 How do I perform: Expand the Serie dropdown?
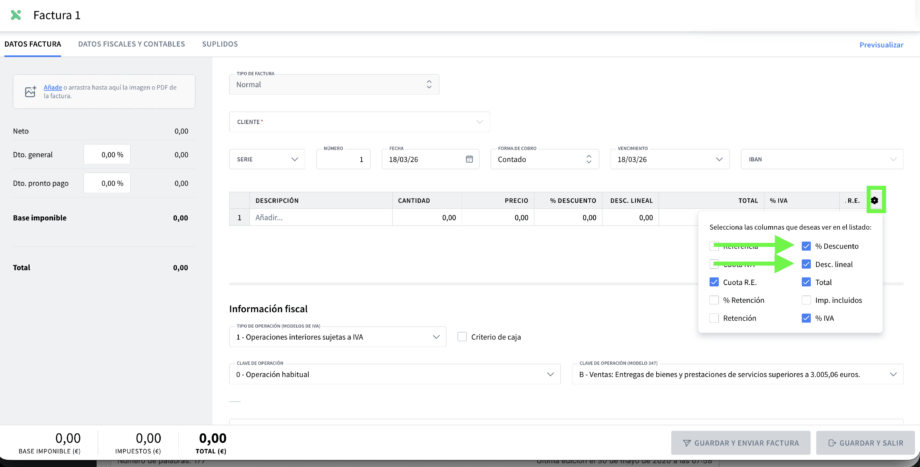pyautogui.click(x=267, y=159)
